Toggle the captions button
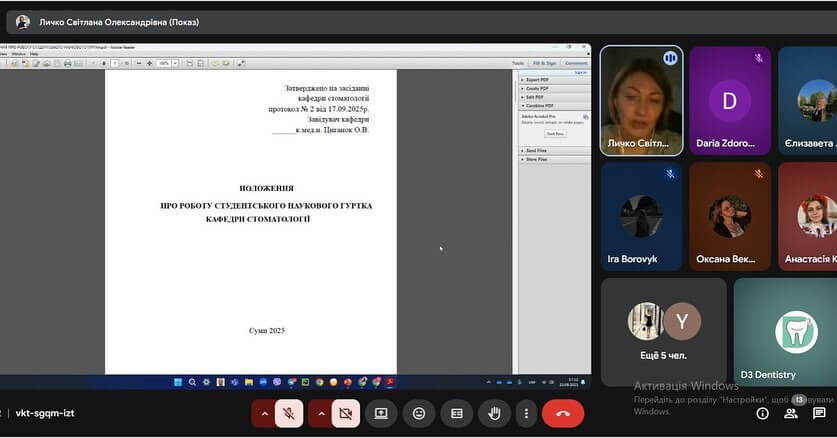This screenshot has height=438, width=837. tap(456, 413)
